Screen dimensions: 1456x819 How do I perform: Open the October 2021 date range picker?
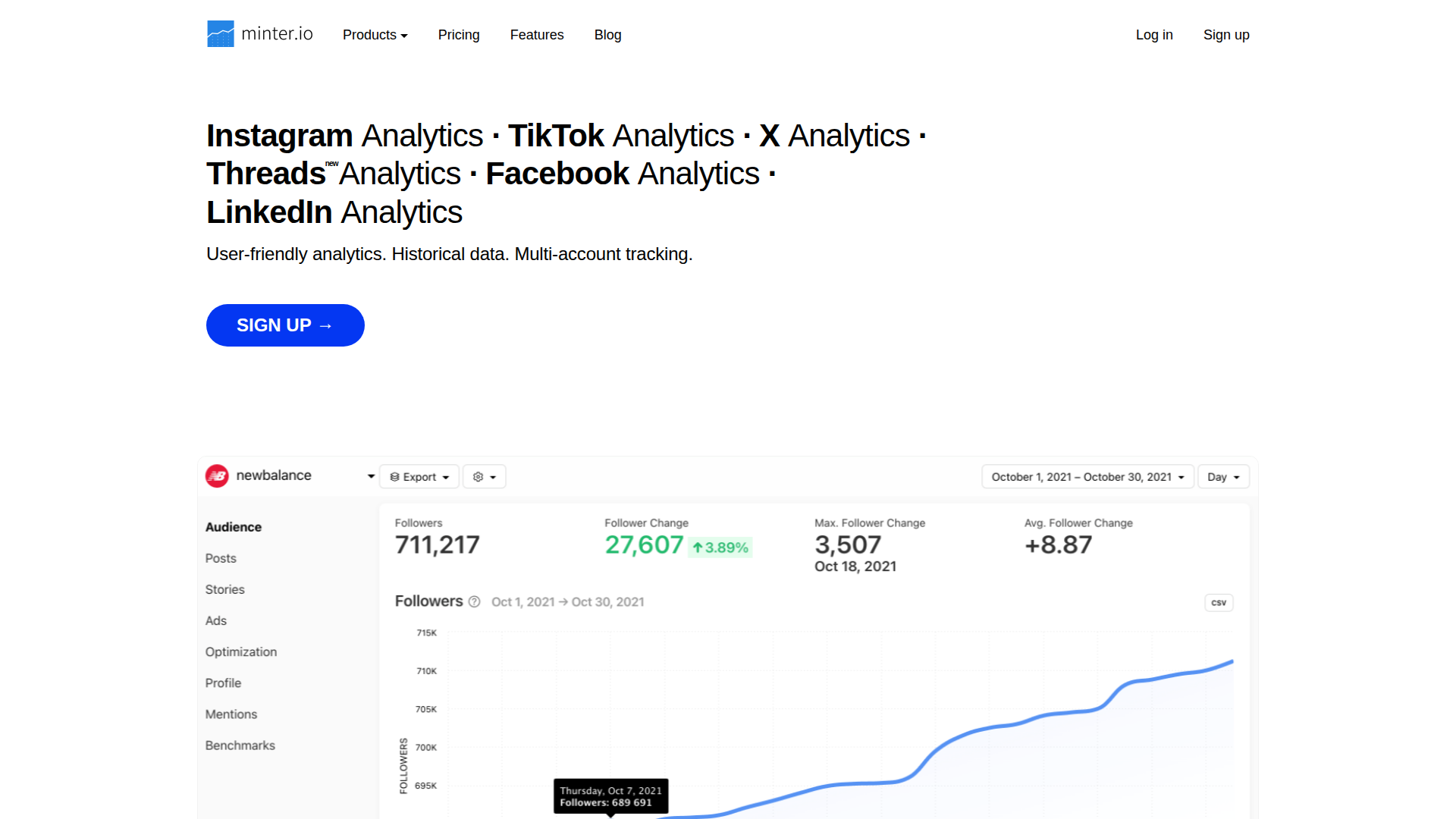click(x=1087, y=477)
